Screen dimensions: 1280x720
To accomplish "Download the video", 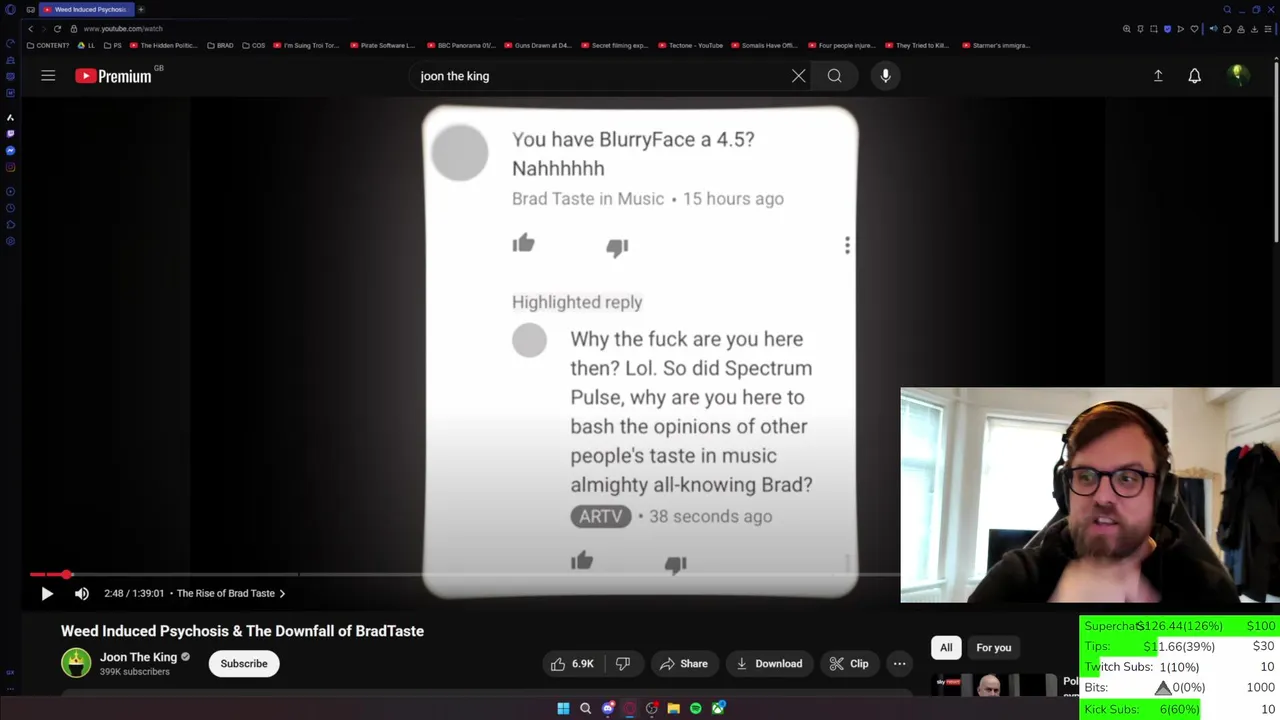I will (770, 664).
